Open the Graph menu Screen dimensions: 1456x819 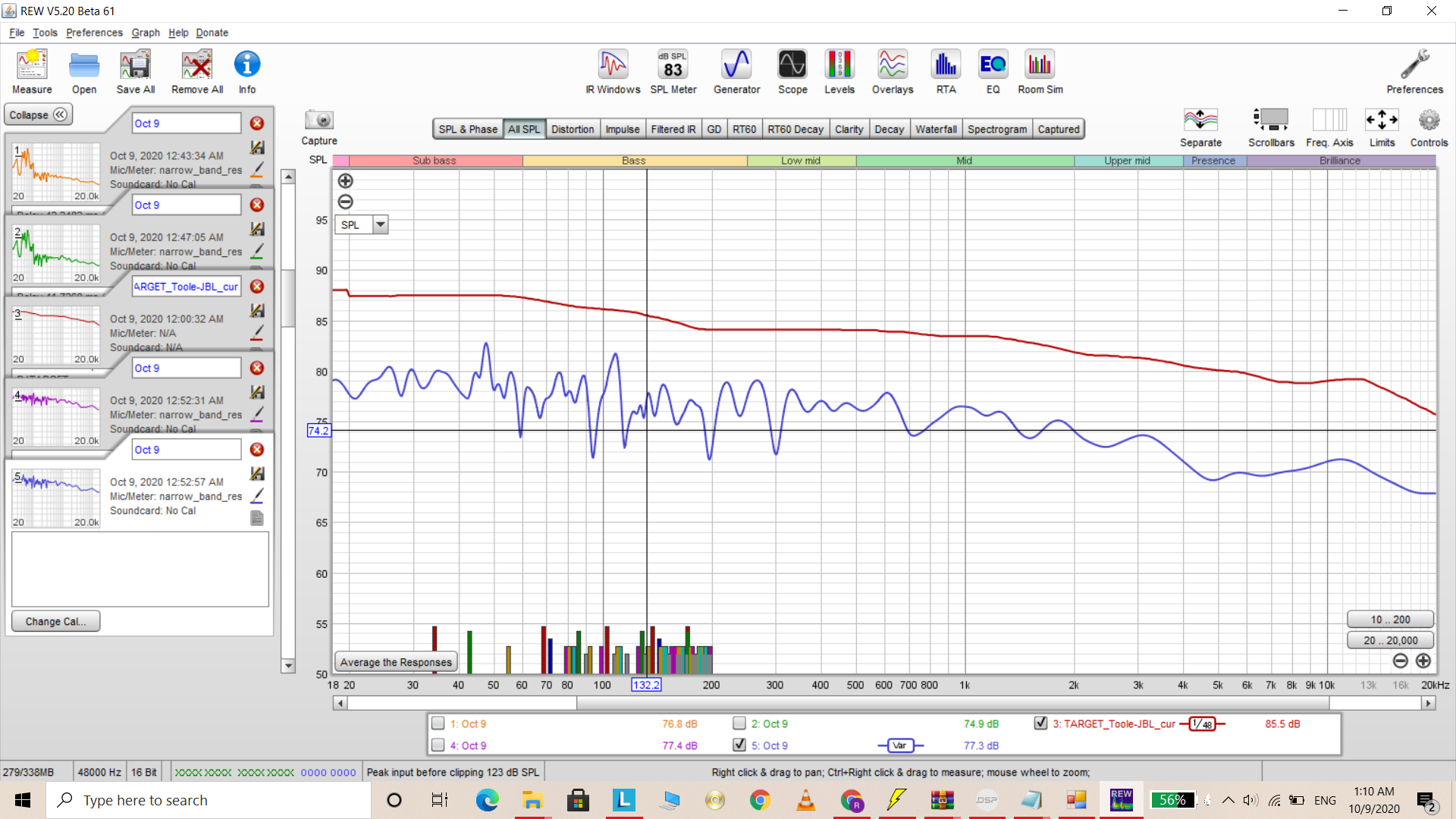146,33
